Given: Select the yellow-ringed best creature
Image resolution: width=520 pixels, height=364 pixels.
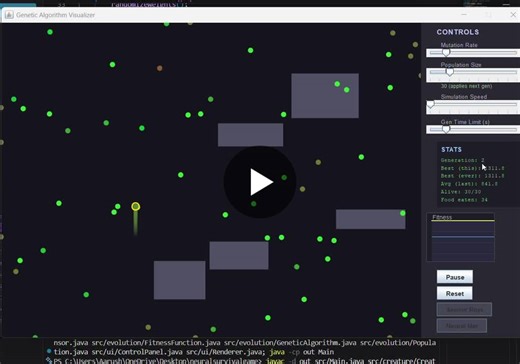Looking at the screenshot, I should pos(135,207).
